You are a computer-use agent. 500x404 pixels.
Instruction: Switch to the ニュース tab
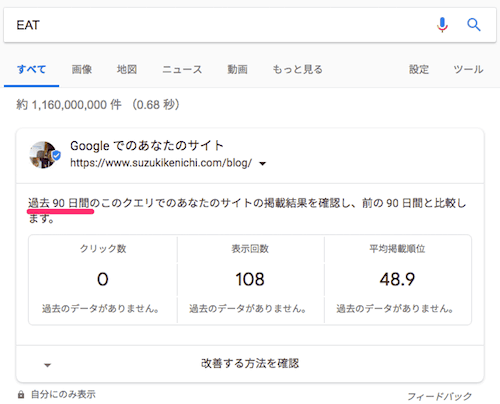(182, 69)
